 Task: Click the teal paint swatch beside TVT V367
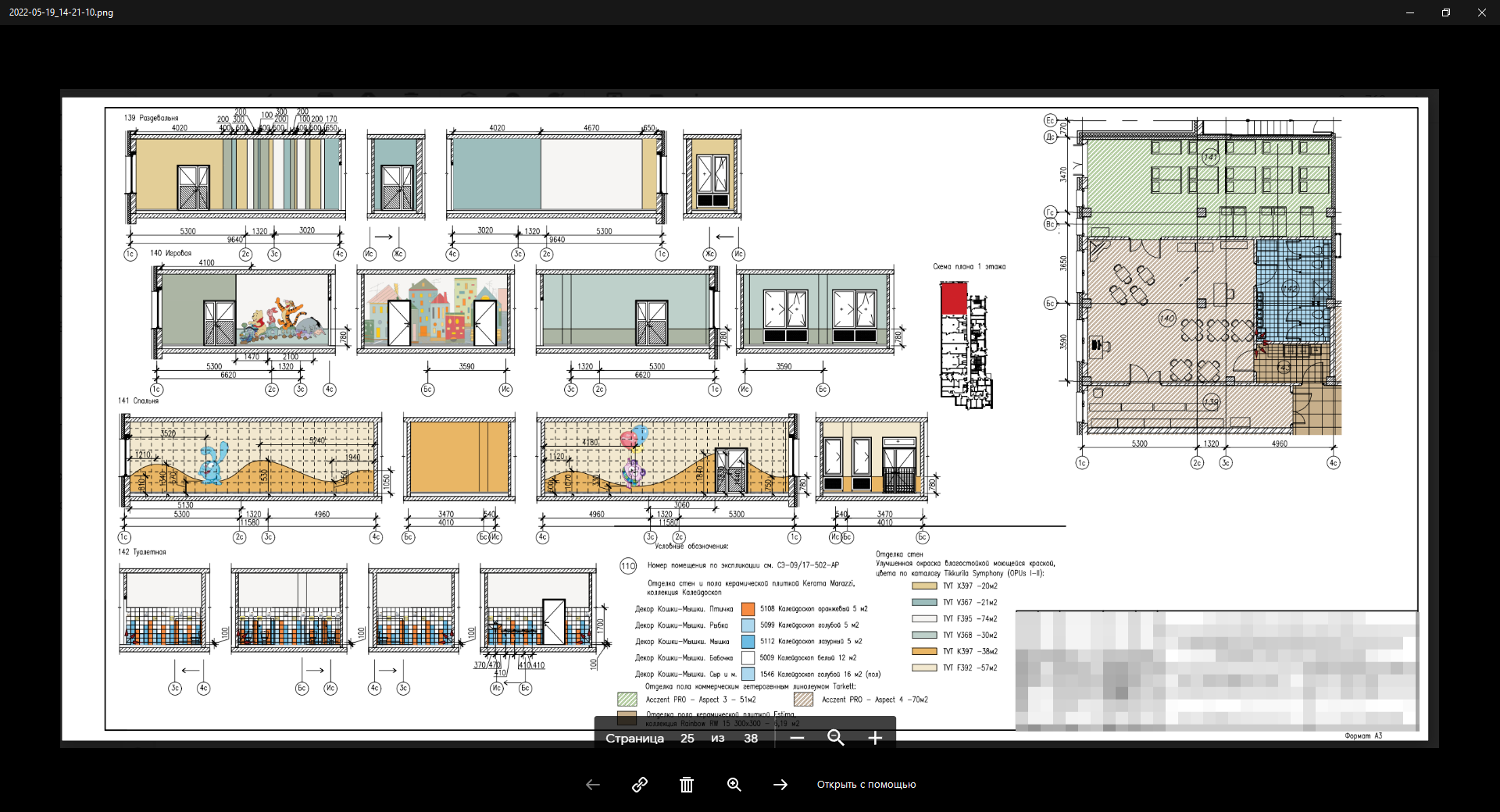(924, 602)
